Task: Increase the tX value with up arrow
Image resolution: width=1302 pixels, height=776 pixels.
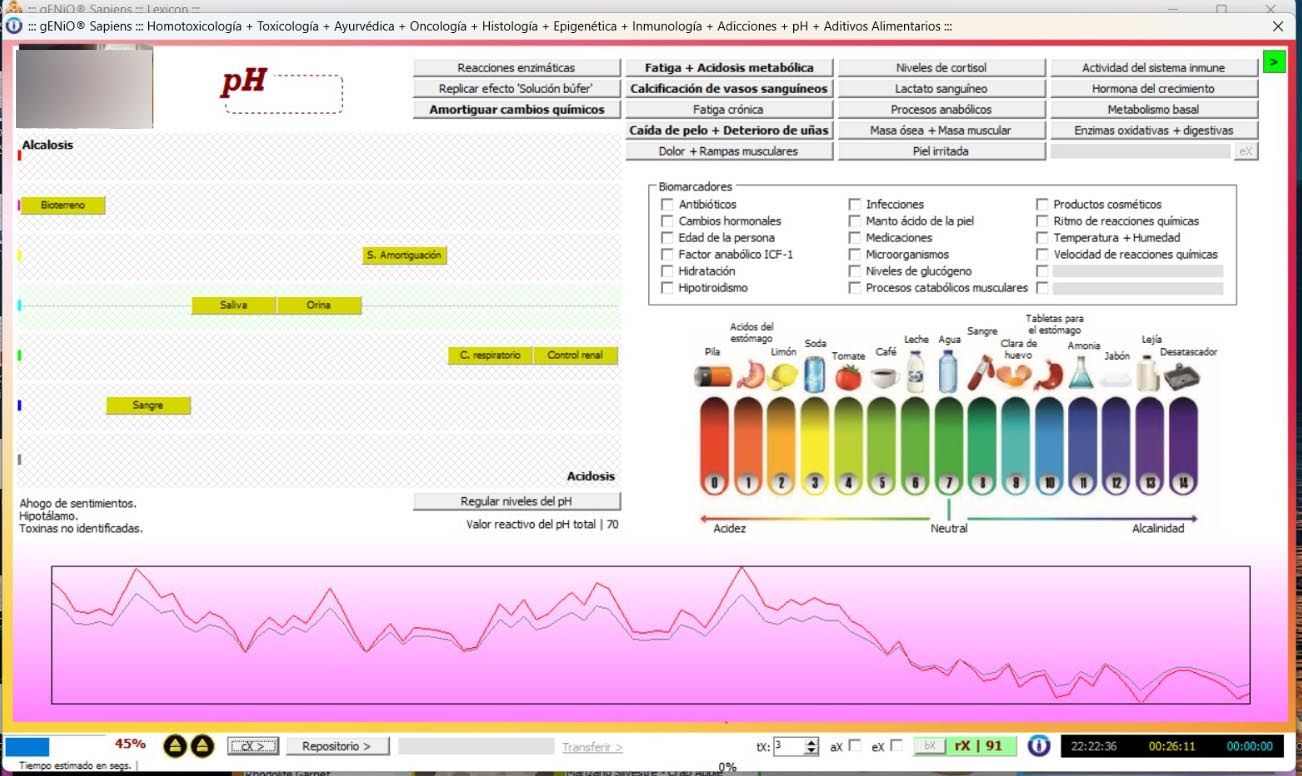Action: (811, 742)
